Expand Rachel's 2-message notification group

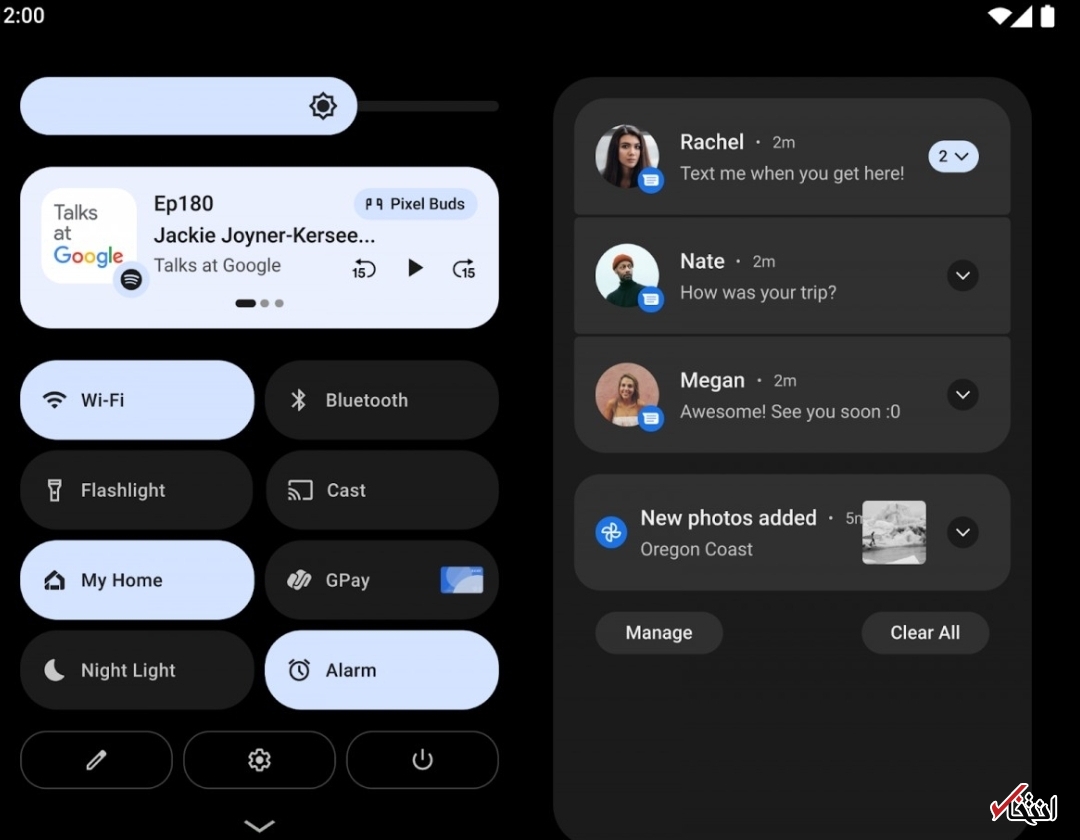click(952, 157)
